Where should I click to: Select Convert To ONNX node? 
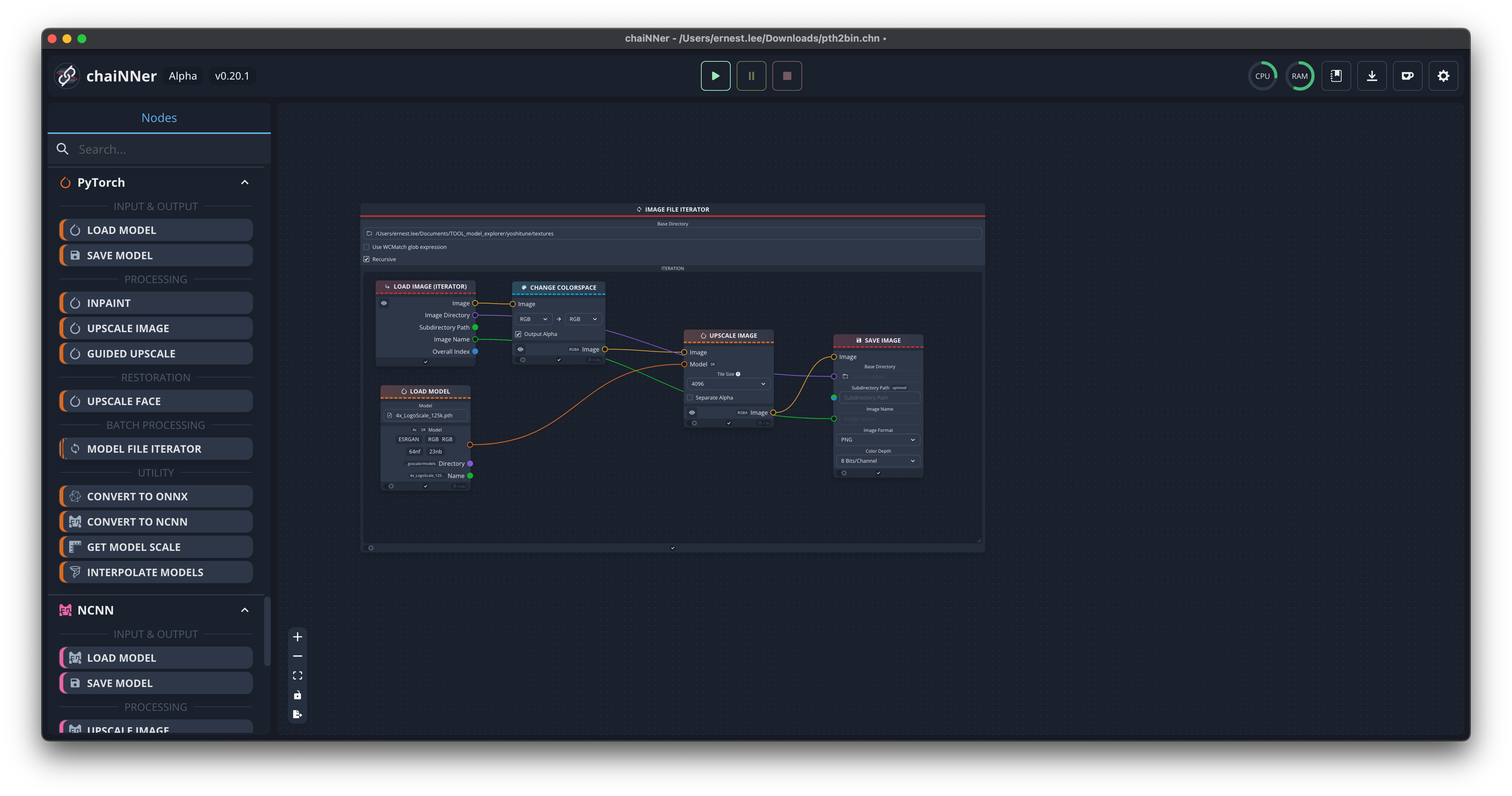tap(156, 497)
